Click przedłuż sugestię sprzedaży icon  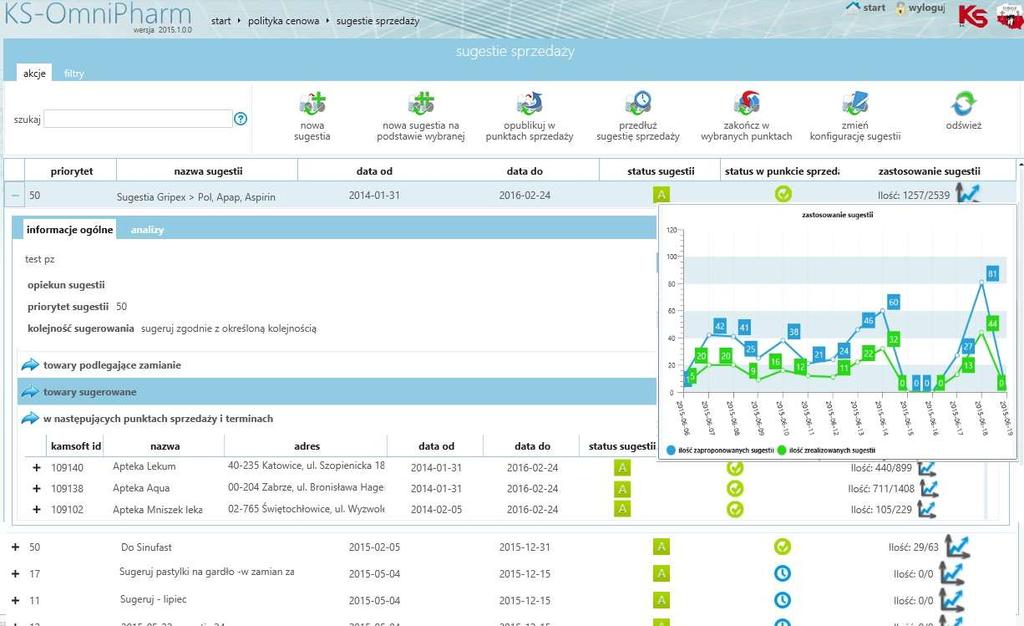pyautogui.click(x=638, y=103)
